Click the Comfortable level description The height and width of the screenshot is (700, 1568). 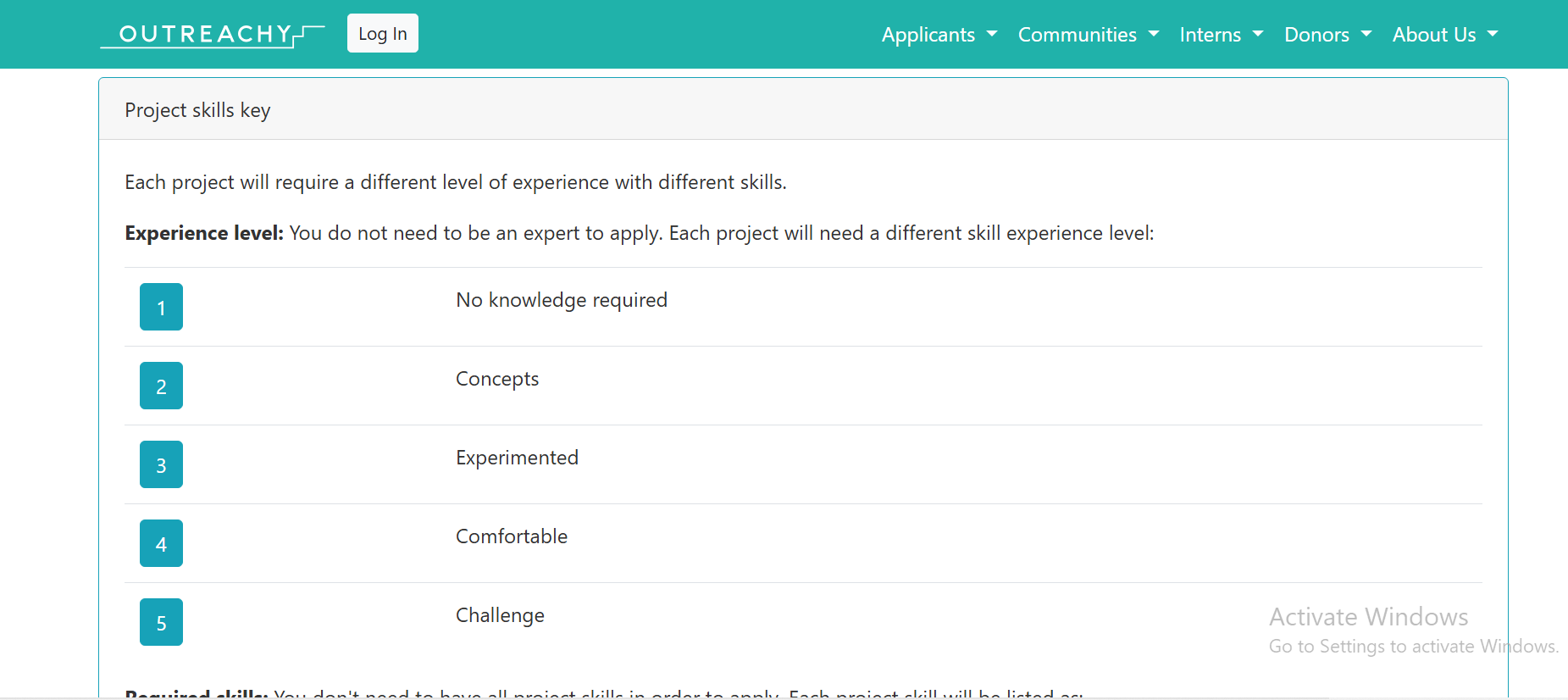tap(512, 536)
